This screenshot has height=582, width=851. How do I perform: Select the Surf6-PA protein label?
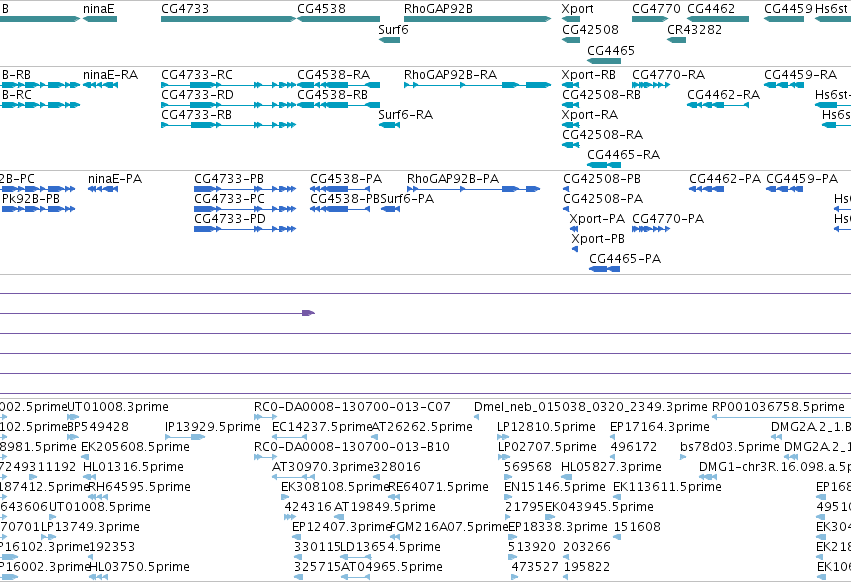[407, 199]
